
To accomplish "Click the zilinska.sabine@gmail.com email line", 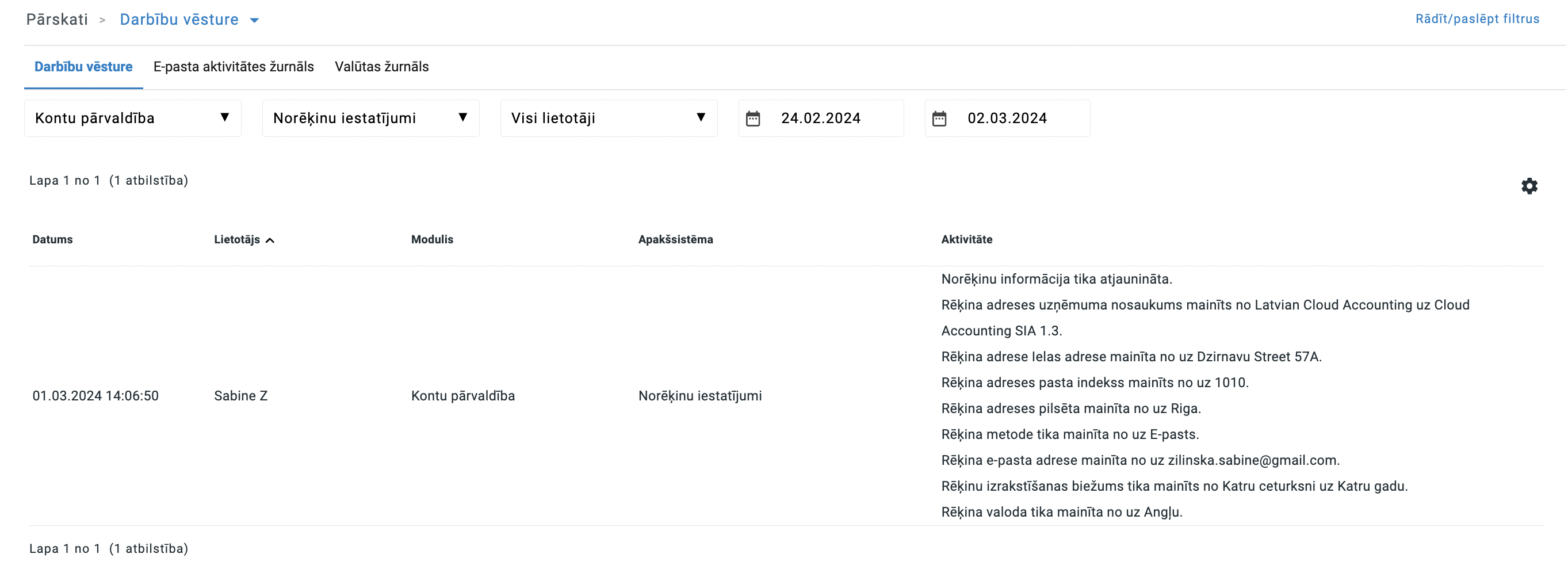I will tap(1140, 460).
